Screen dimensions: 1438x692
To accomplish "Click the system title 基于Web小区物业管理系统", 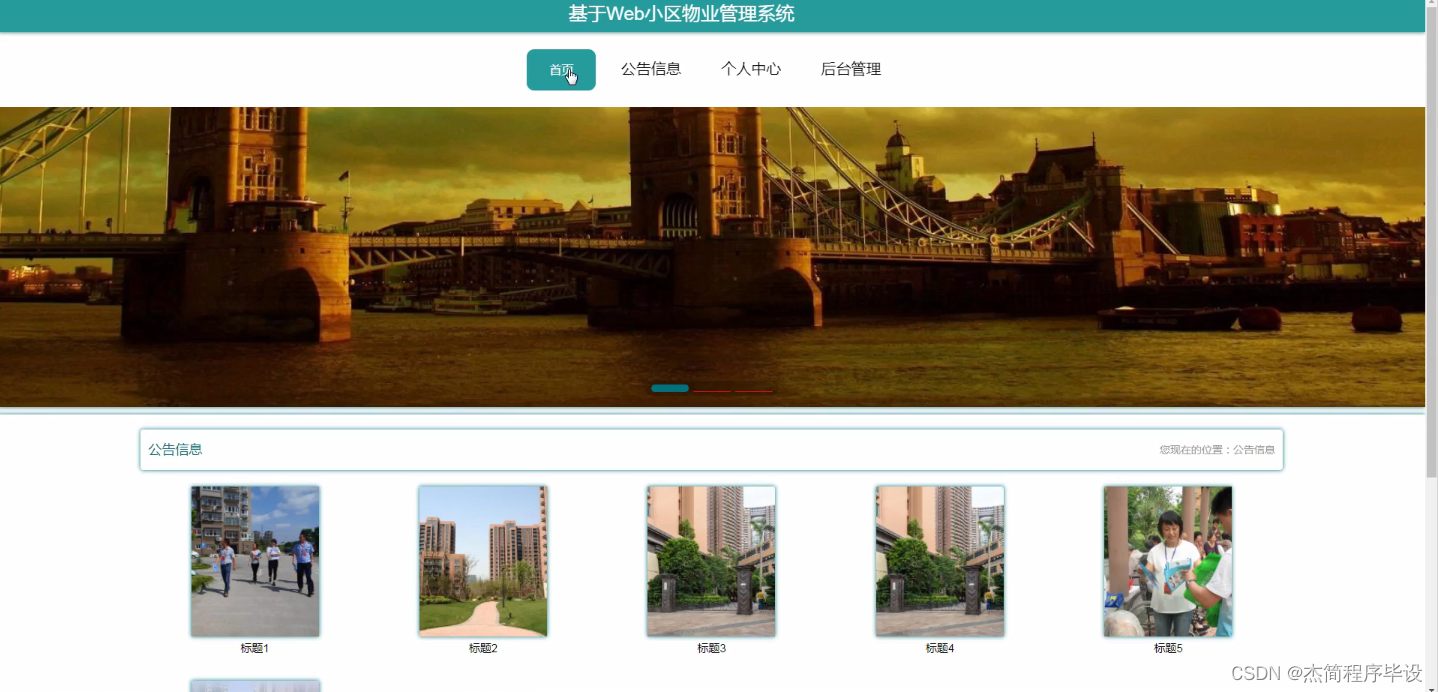I will 681,14.
